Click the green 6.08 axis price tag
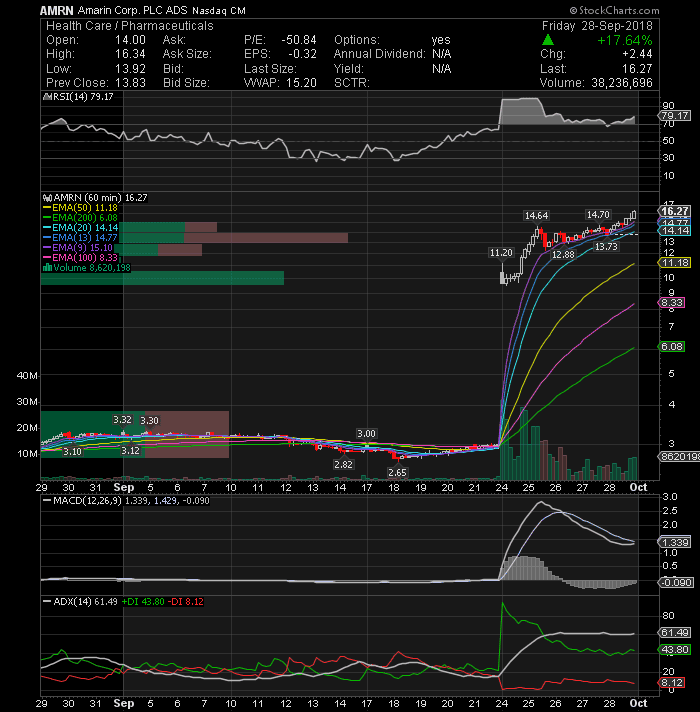This screenshot has width=700, height=712. [x=672, y=347]
